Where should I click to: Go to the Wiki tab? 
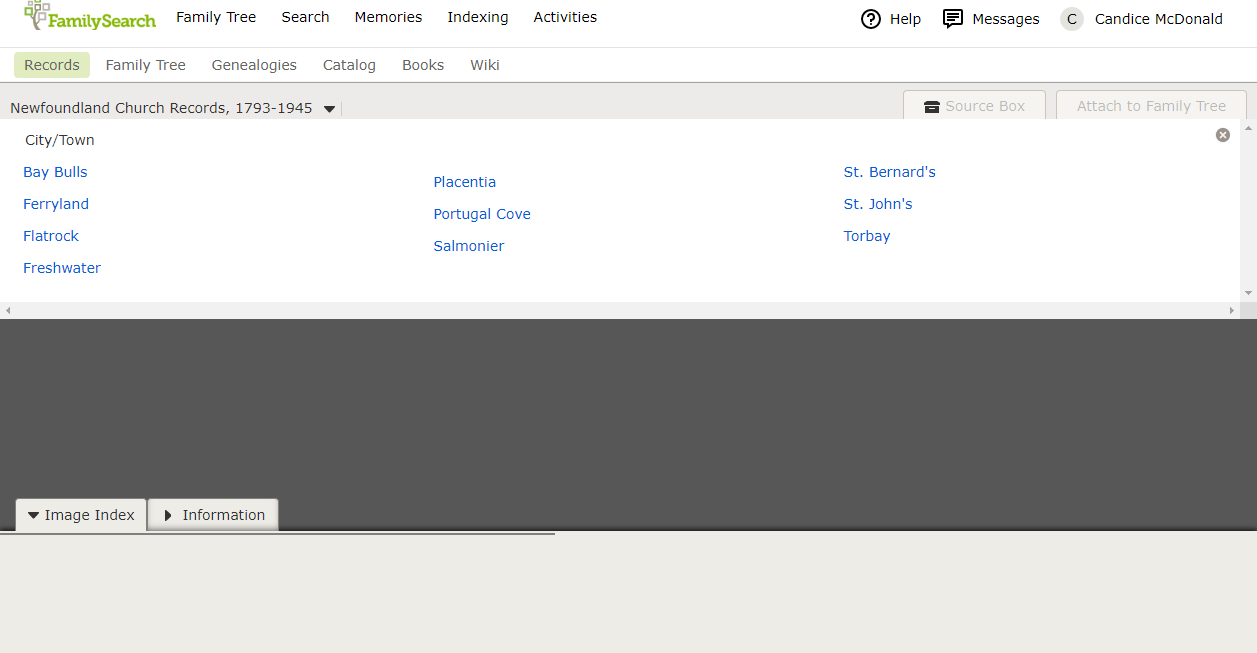[x=485, y=65]
